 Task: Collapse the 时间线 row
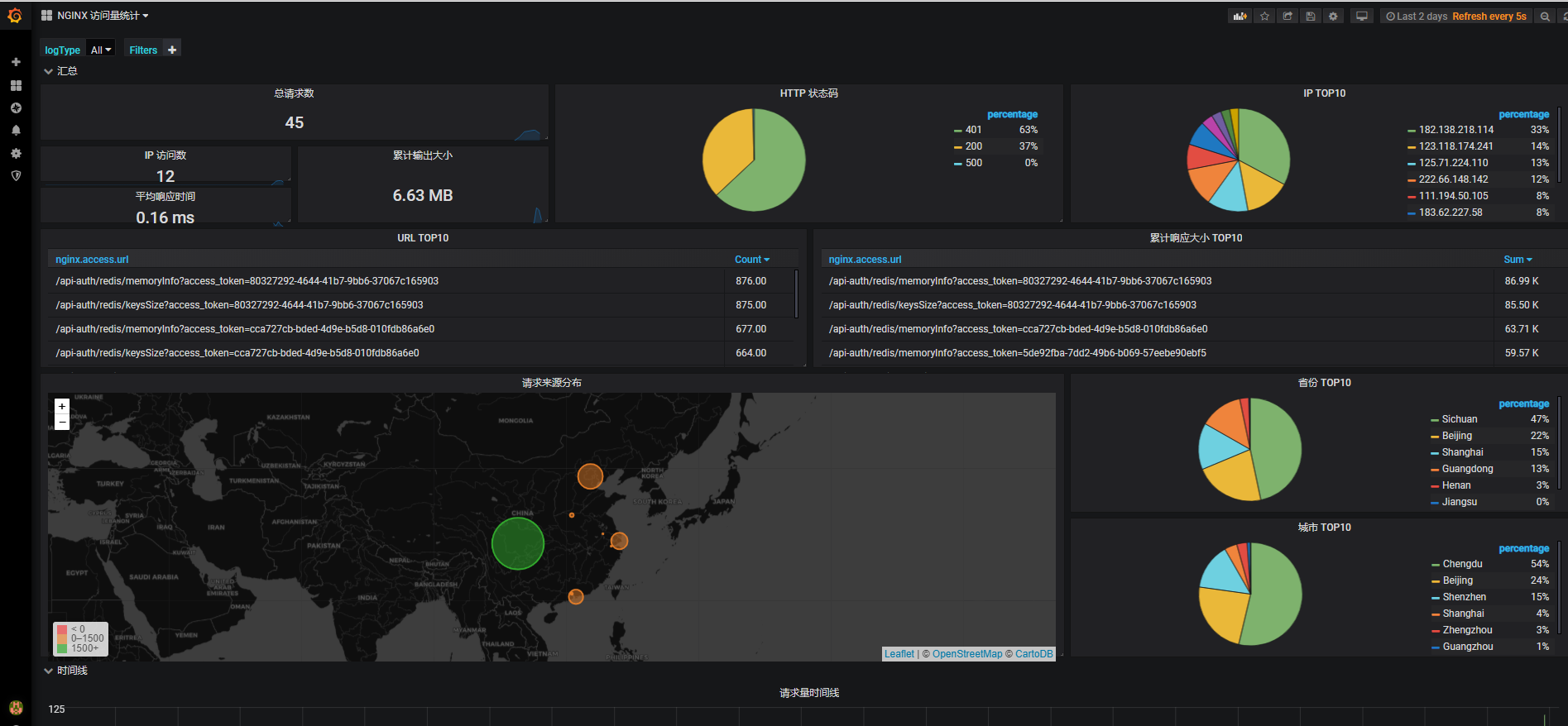[65, 671]
